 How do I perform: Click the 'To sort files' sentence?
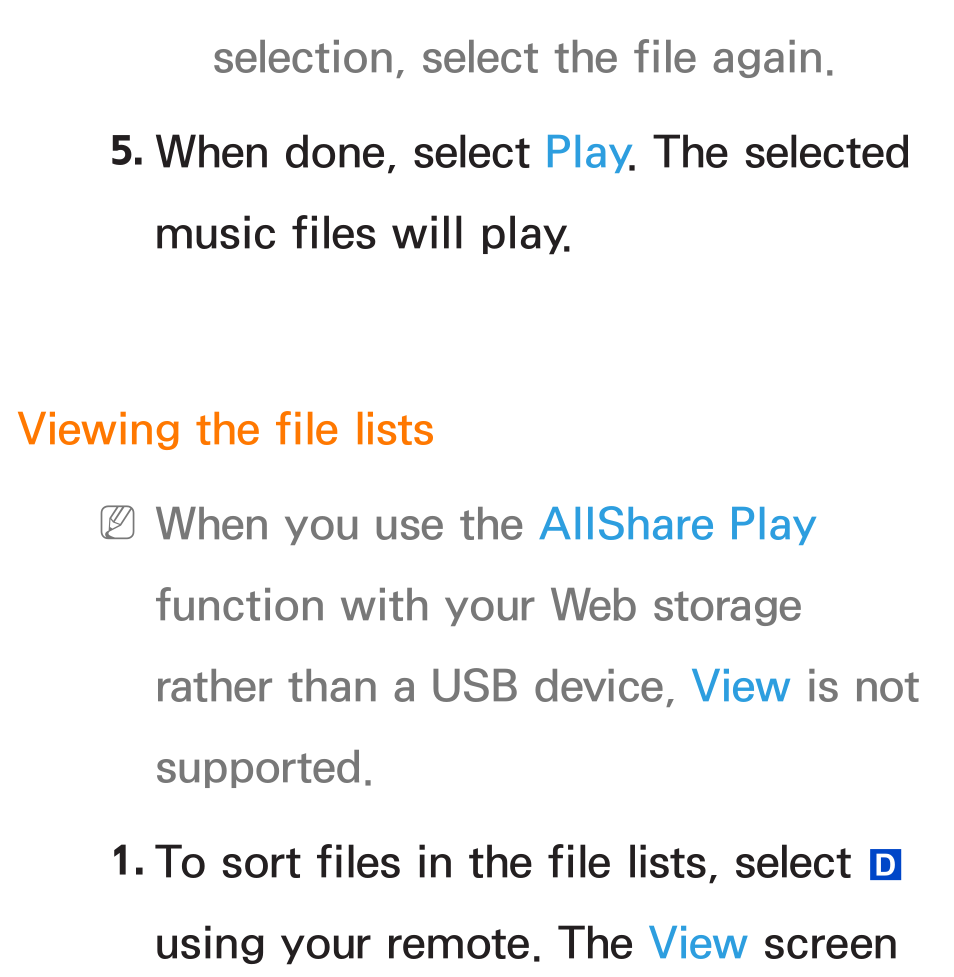tap(502, 864)
